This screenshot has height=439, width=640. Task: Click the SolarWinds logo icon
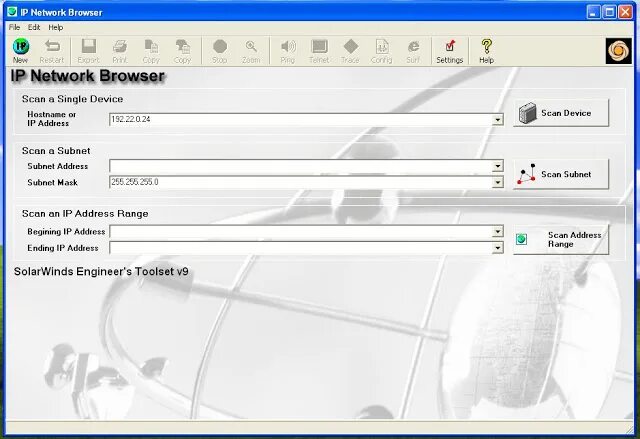click(618, 51)
